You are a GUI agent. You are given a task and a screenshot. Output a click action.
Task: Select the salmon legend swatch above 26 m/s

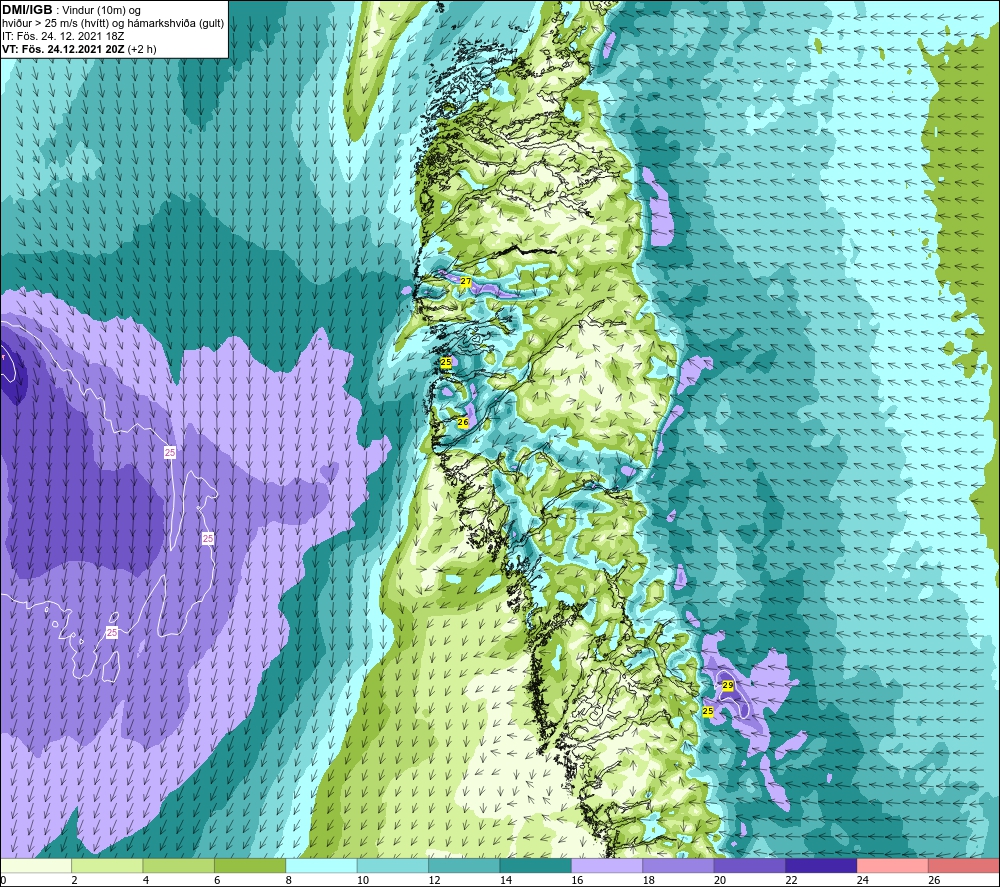click(964, 866)
